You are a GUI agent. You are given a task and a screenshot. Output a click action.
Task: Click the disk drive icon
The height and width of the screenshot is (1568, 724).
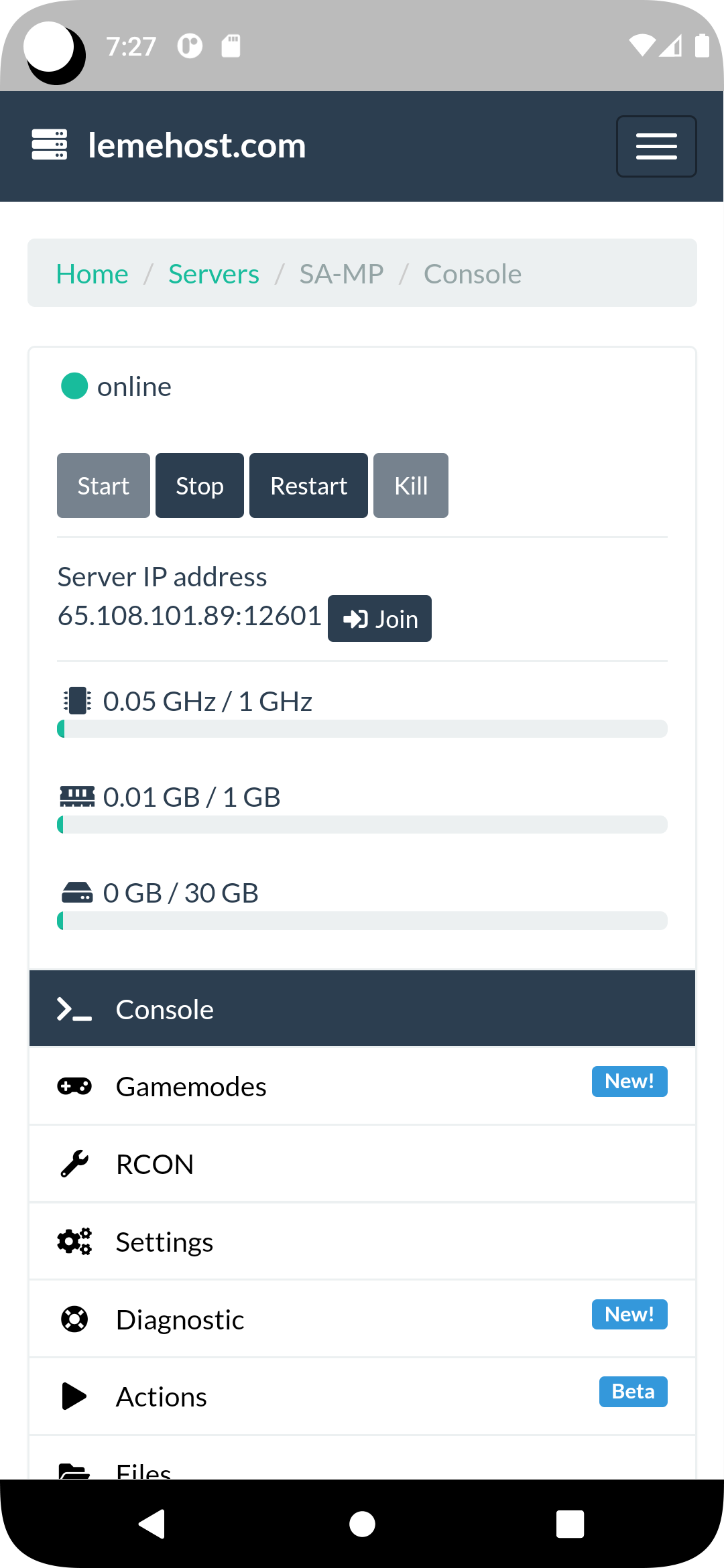77,893
